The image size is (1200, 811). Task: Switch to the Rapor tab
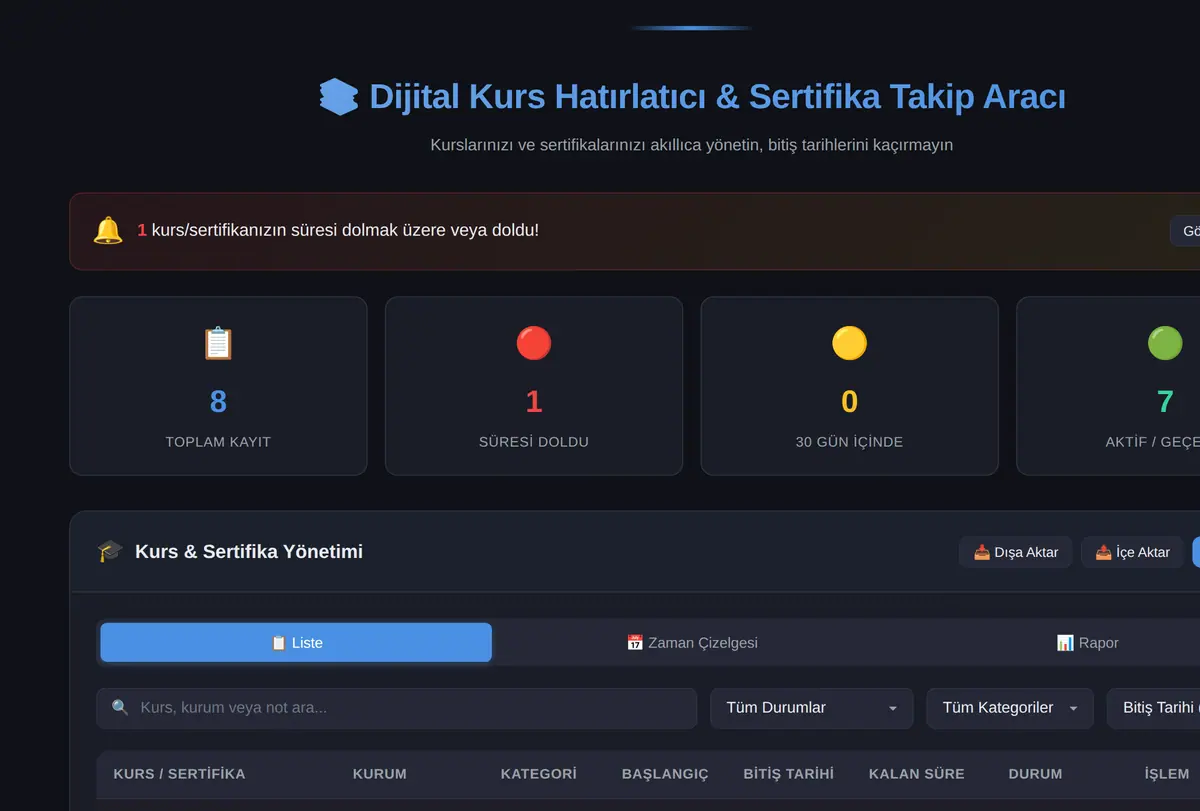point(1087,642)
